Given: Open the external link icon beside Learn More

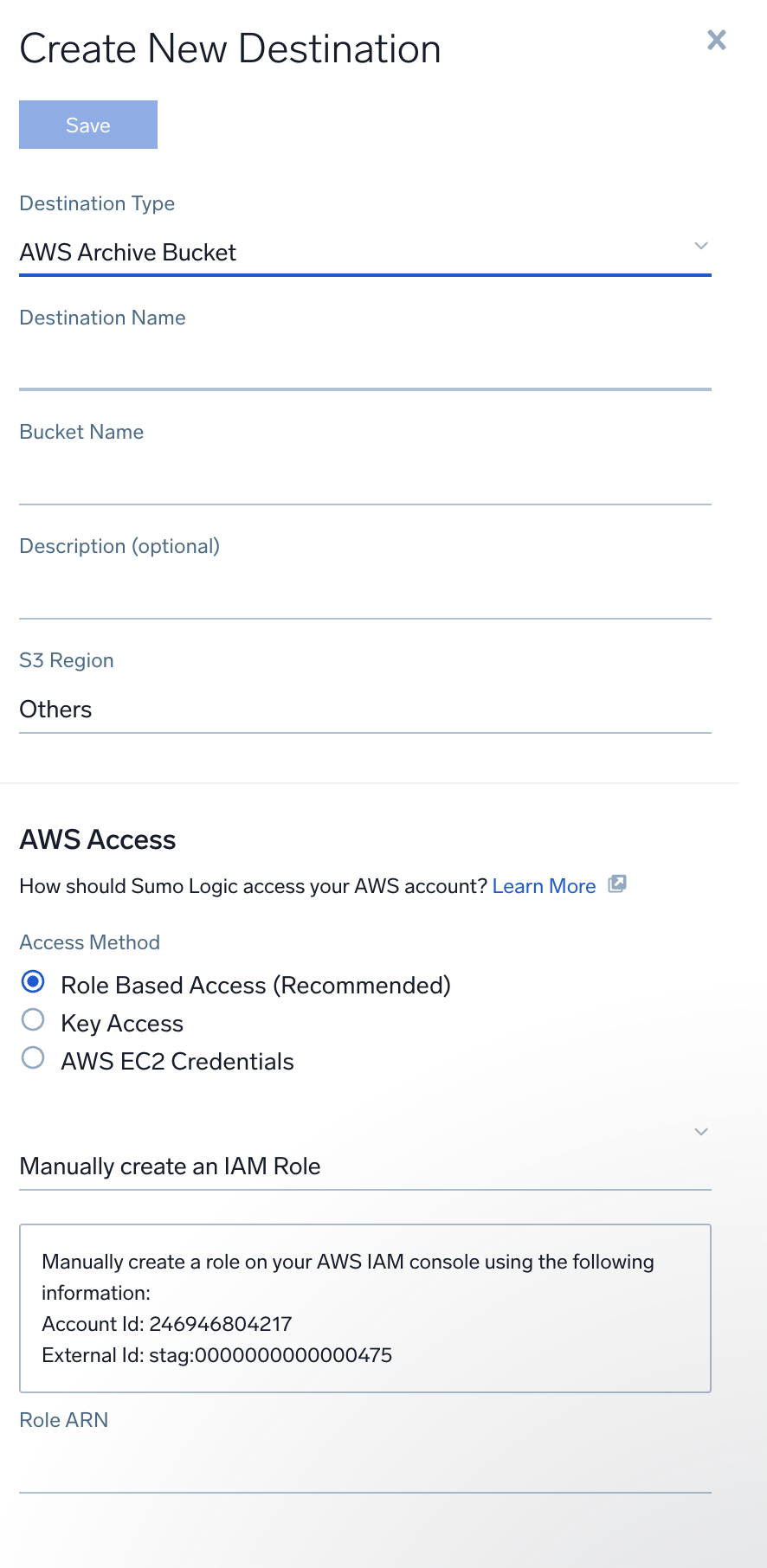Looking at the screenshot, I should coord(616,884).
